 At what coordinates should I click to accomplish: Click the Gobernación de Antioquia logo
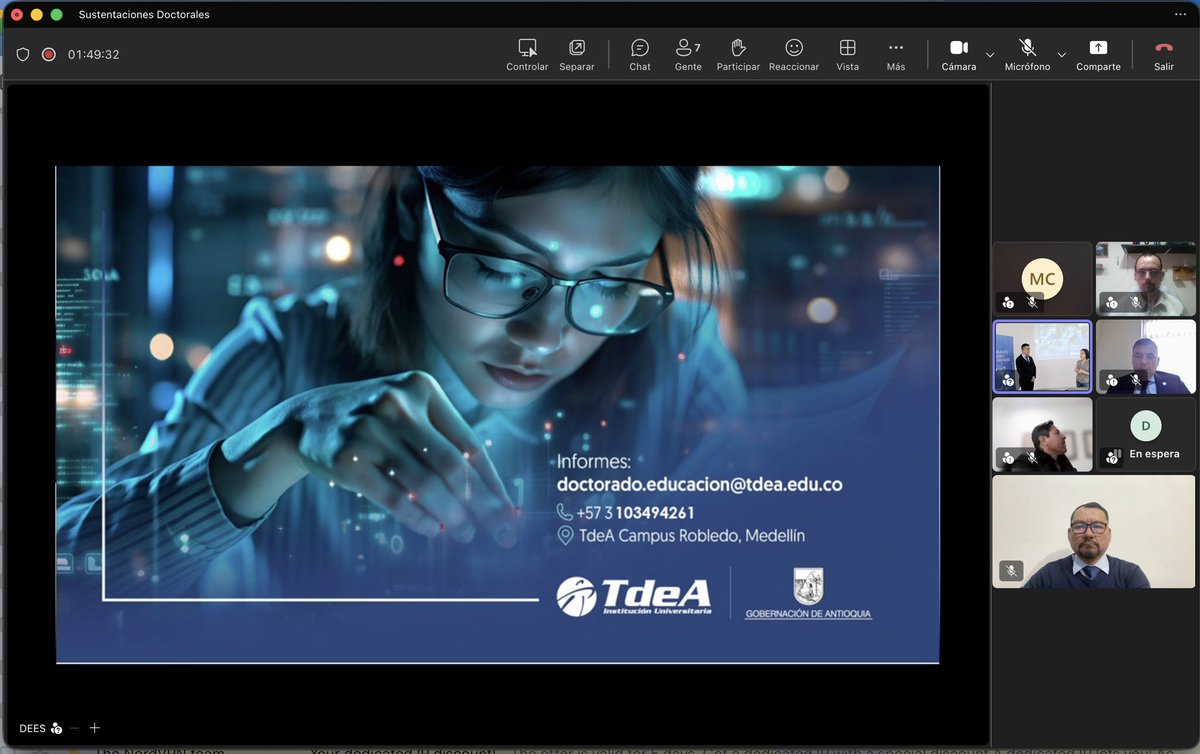tap(808, 594)
